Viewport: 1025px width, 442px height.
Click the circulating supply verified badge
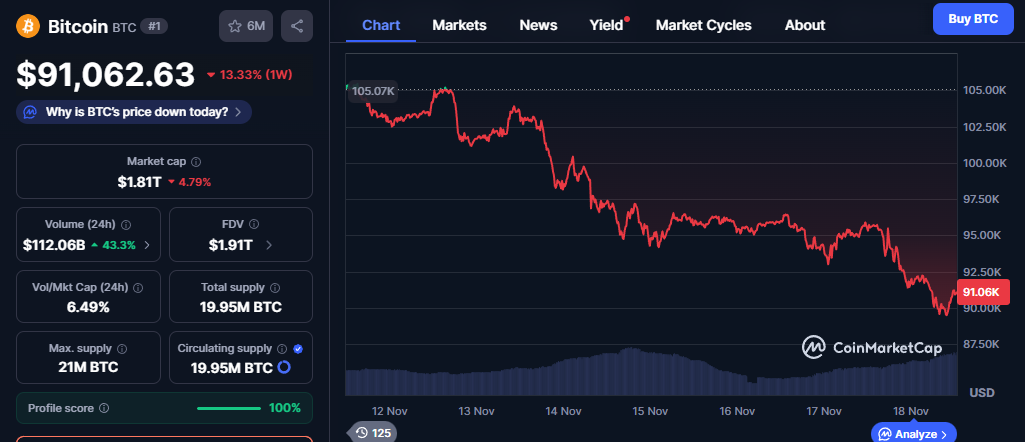(298, 349)
